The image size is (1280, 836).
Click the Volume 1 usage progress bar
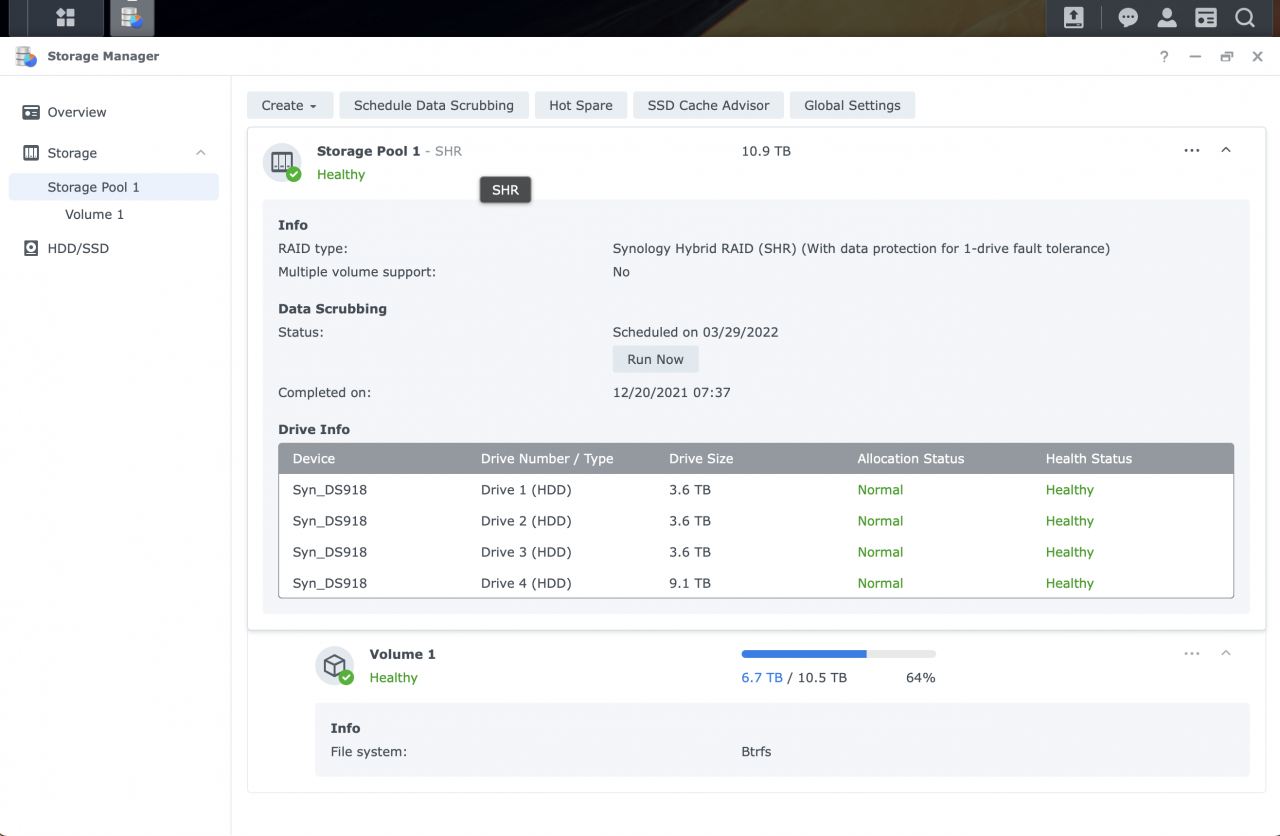[838, 653]
